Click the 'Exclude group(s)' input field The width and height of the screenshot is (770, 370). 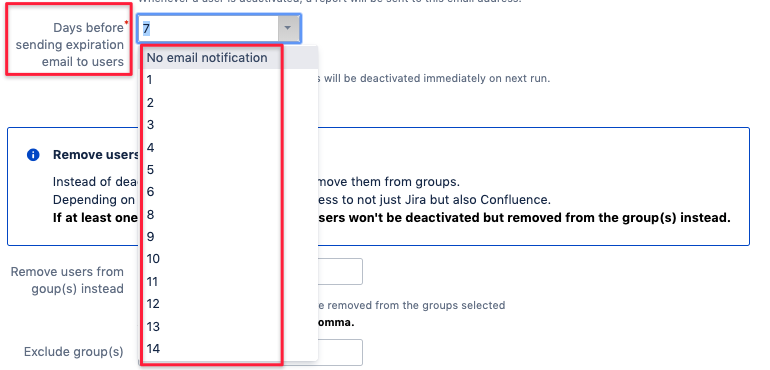coord(340,352)
